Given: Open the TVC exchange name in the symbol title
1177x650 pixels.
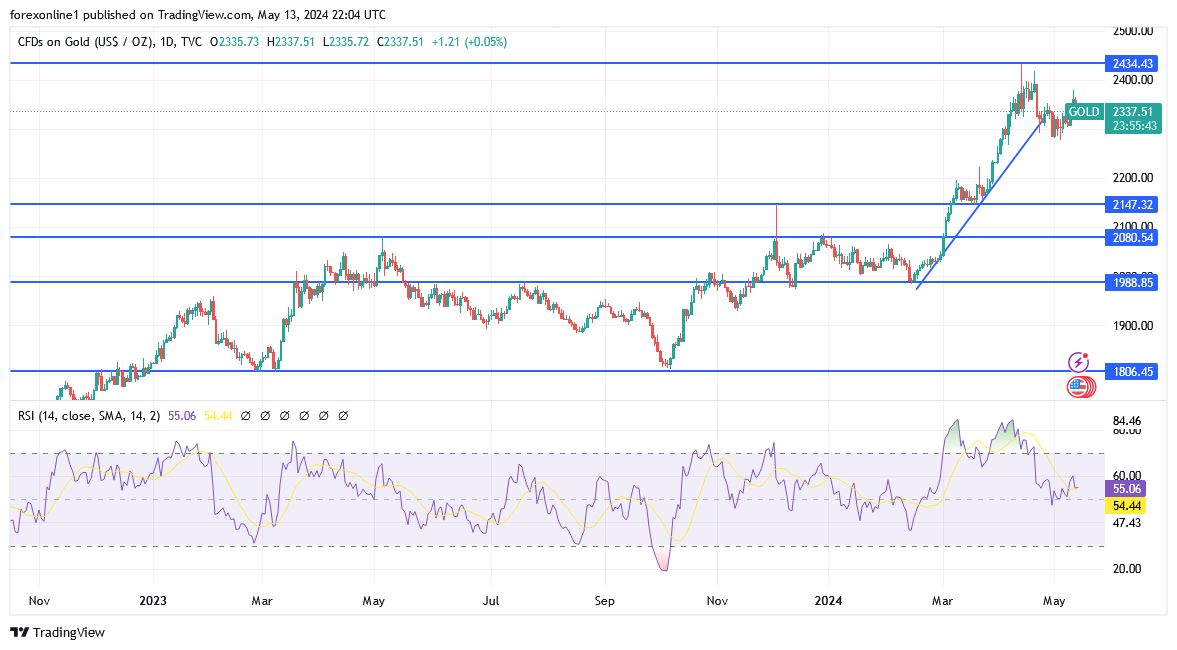Looking at the screenshot, I should click(x=192, y=44).
